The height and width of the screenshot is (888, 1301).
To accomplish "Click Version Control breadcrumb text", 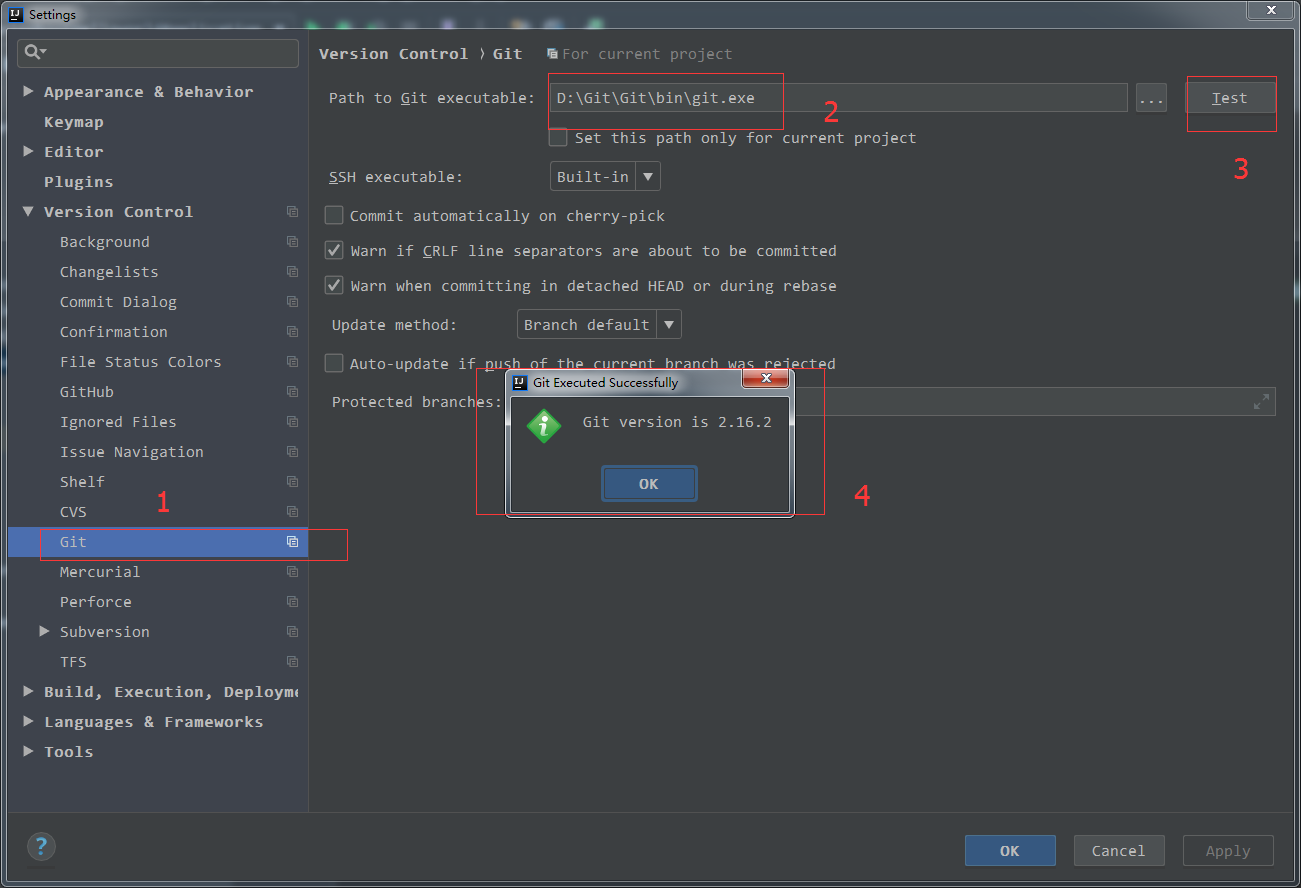I will click(x=393, y=54).
